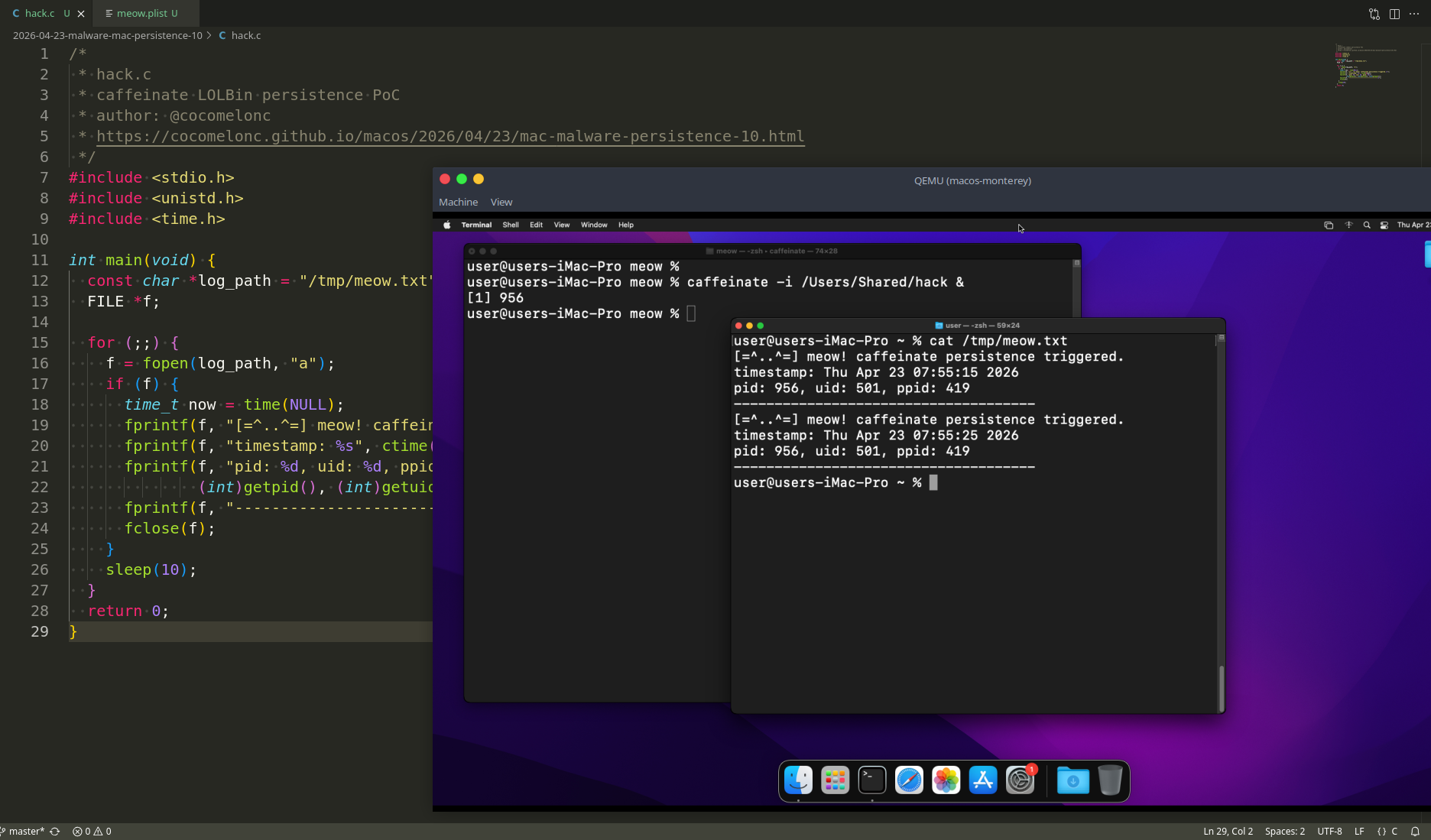
Task: Click the Trash icon in dock
Action: coord(1109,780)
